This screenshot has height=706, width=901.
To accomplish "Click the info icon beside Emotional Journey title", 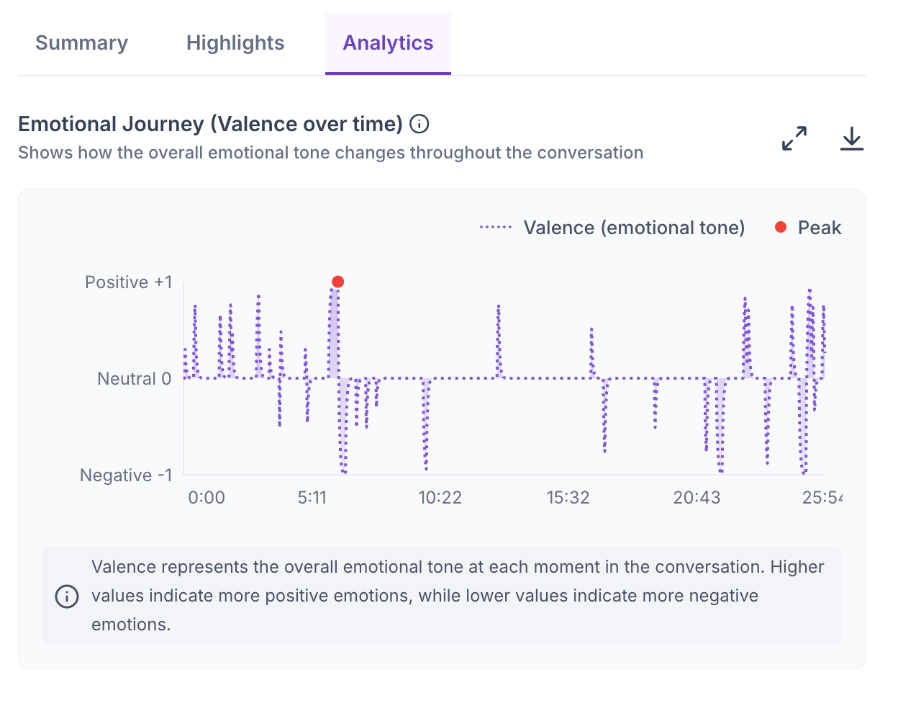I will click(419, 124).
